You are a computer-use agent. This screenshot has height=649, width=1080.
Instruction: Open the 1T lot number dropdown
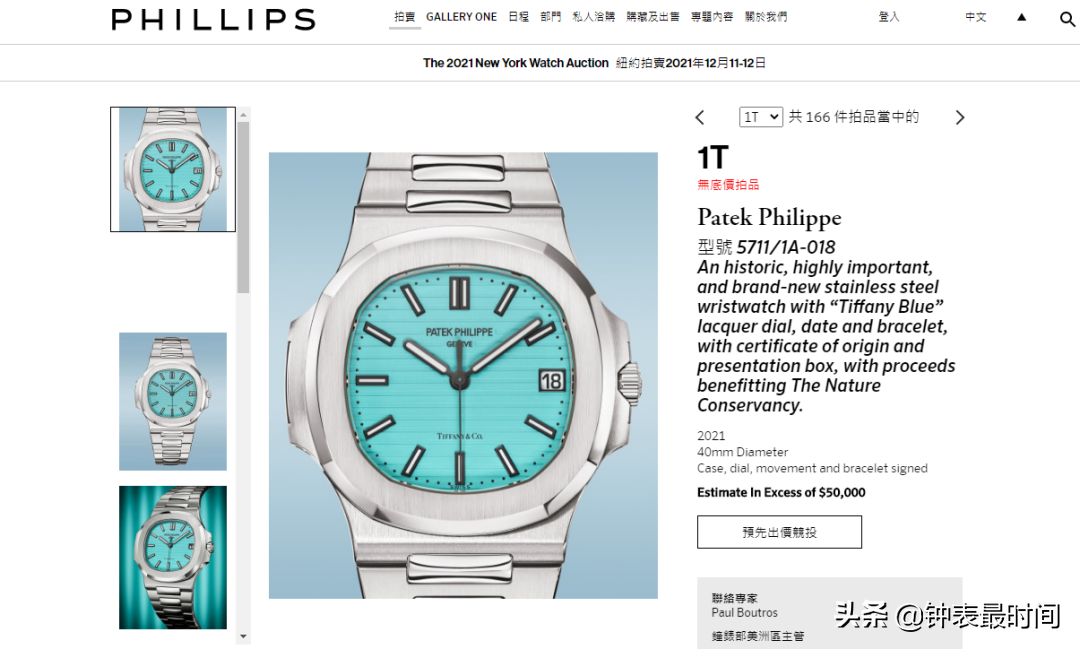(x=760, y=116)
